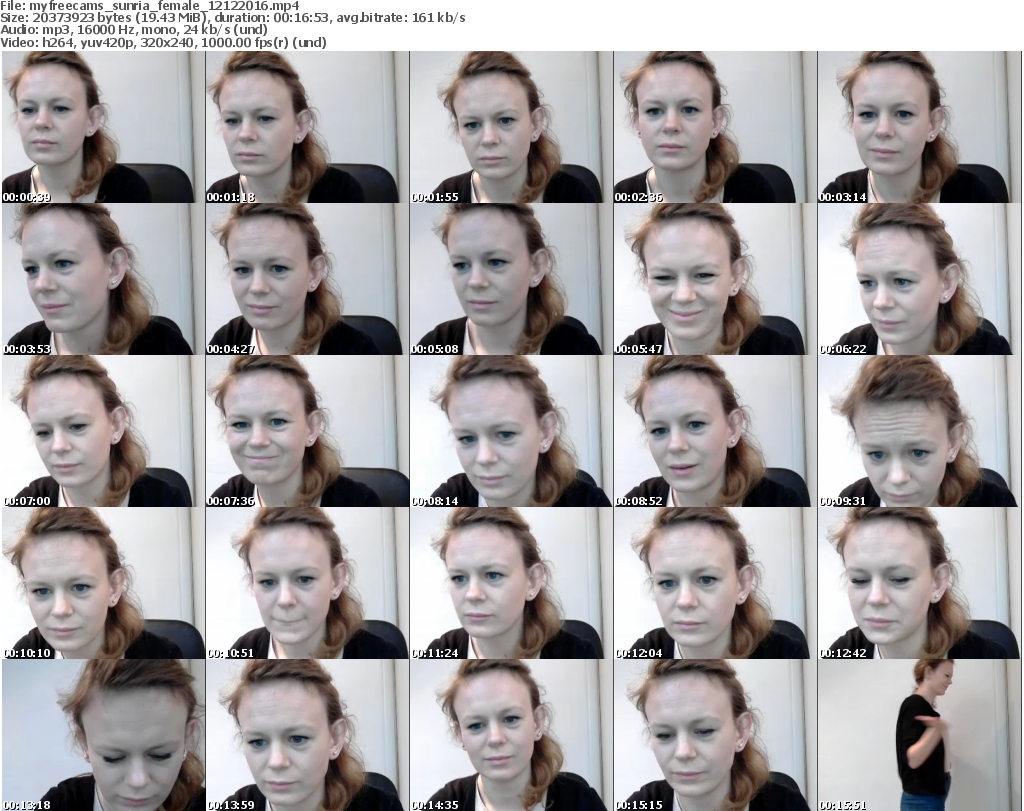Screen dimensions: 1024x811
Task: Open the thumbnail stamped 00:07:00
Action: [x=103, y=432]
